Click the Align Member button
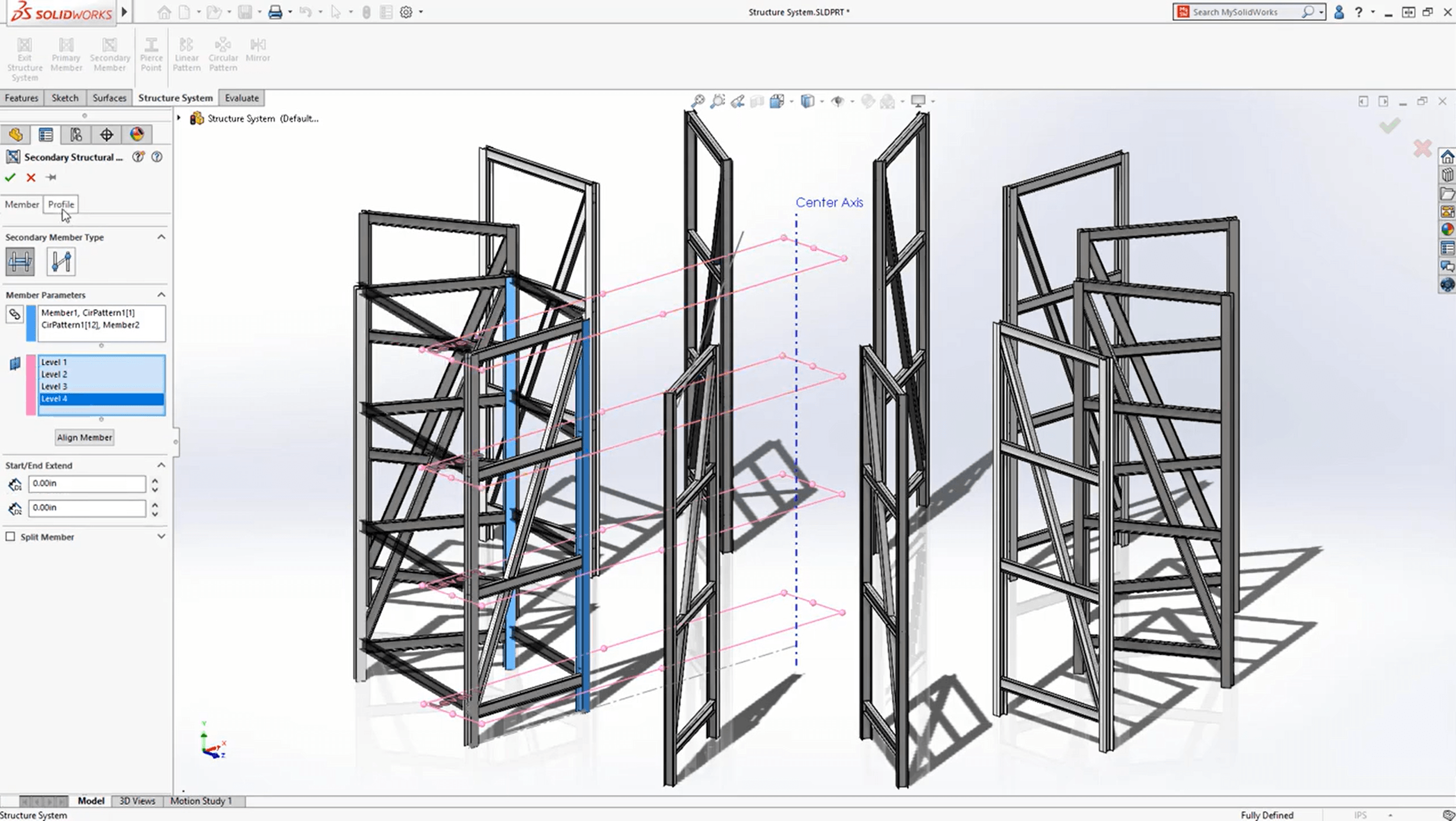The image size is (1456, 821). click(84, 437)
